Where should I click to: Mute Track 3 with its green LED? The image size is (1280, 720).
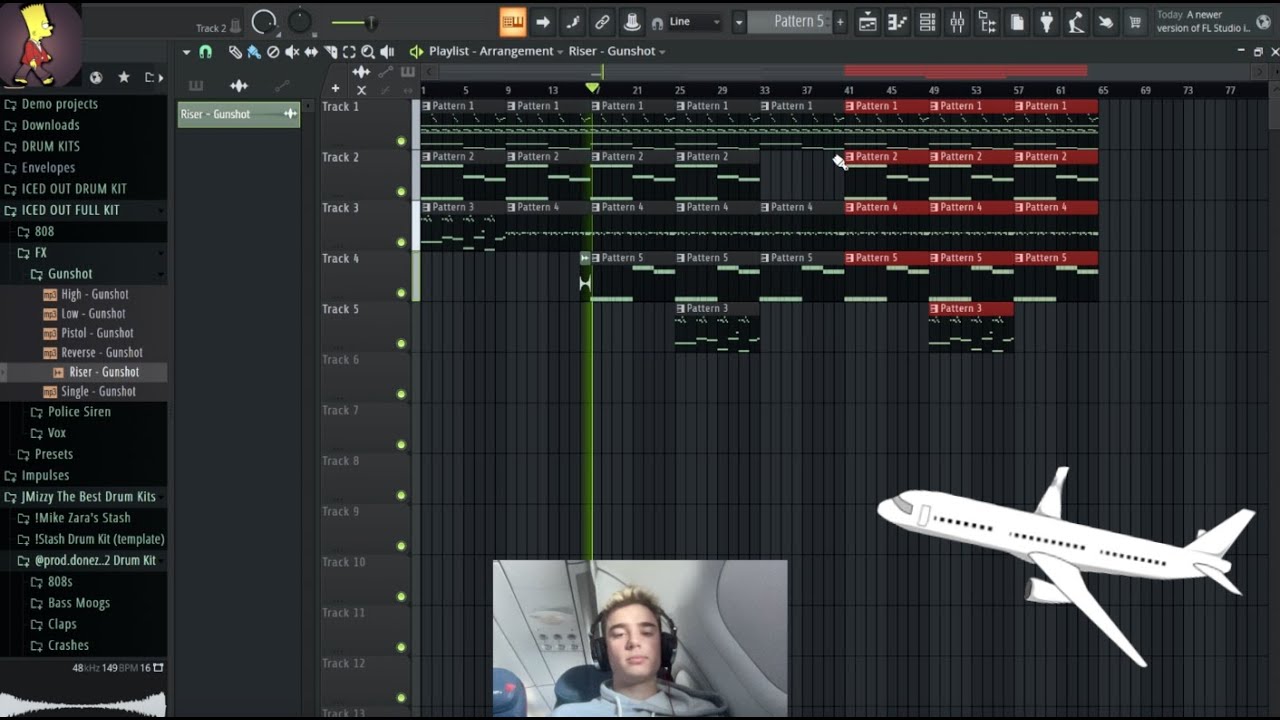[x=401, y=242]
